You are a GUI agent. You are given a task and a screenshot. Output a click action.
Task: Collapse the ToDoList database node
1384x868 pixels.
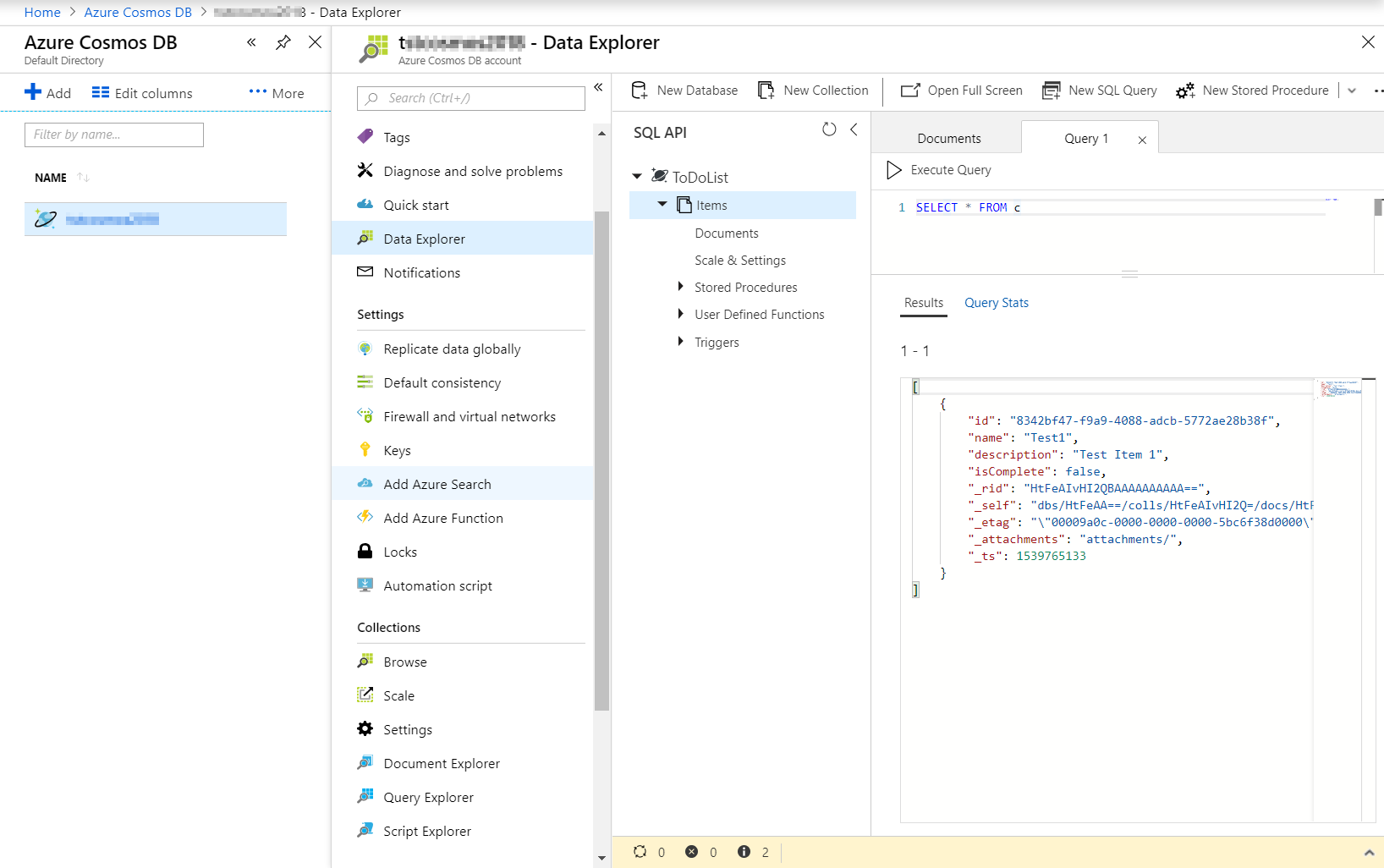pos(637,177)
